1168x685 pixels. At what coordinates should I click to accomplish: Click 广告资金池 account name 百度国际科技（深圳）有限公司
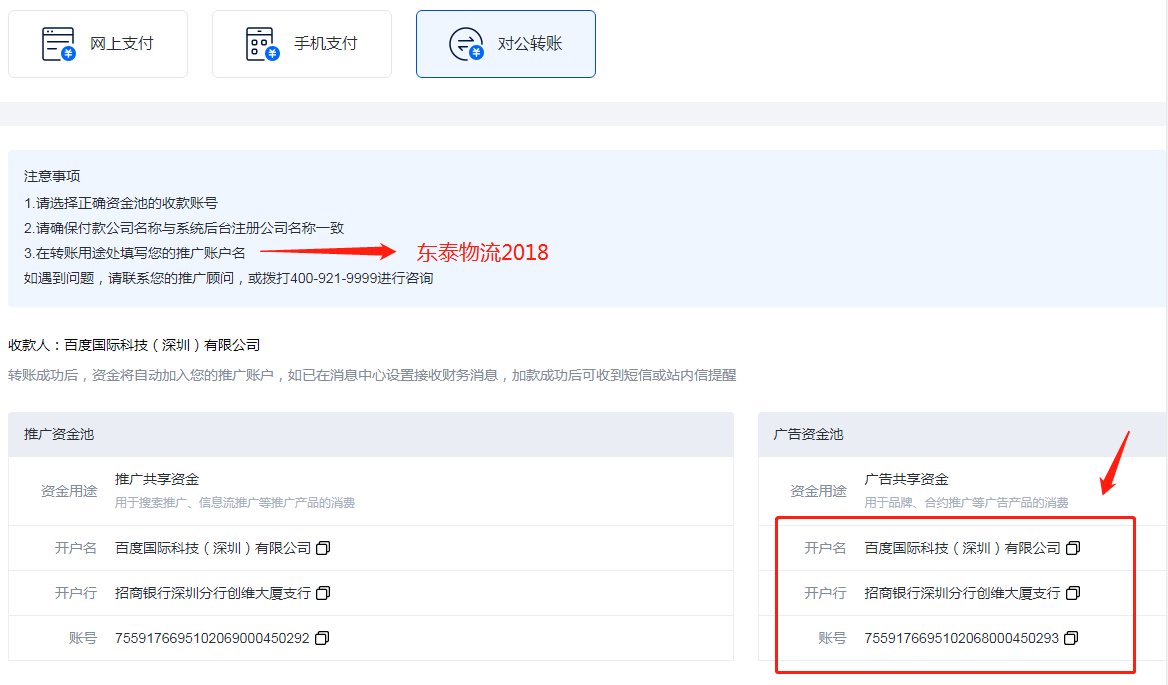(x=962, y=548)
